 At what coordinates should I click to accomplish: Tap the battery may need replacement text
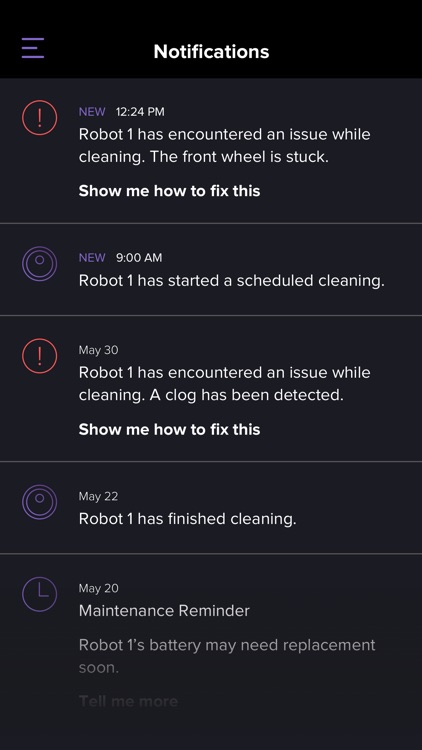click(x=227, y=656)
